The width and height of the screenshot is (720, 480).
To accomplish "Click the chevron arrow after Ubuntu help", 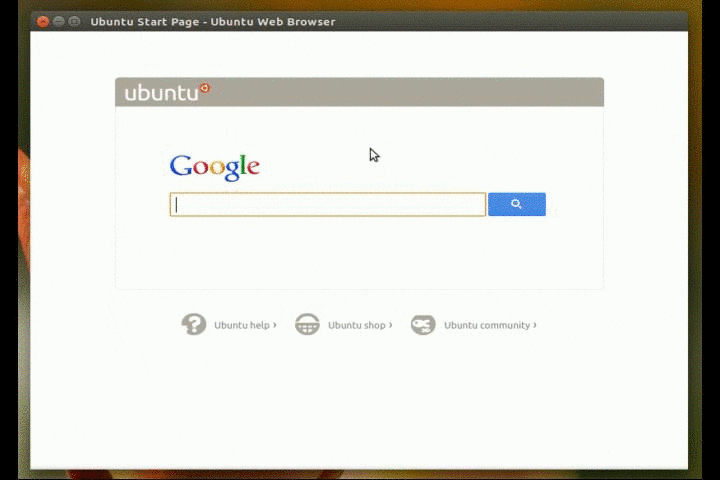I will click(275, 324).
